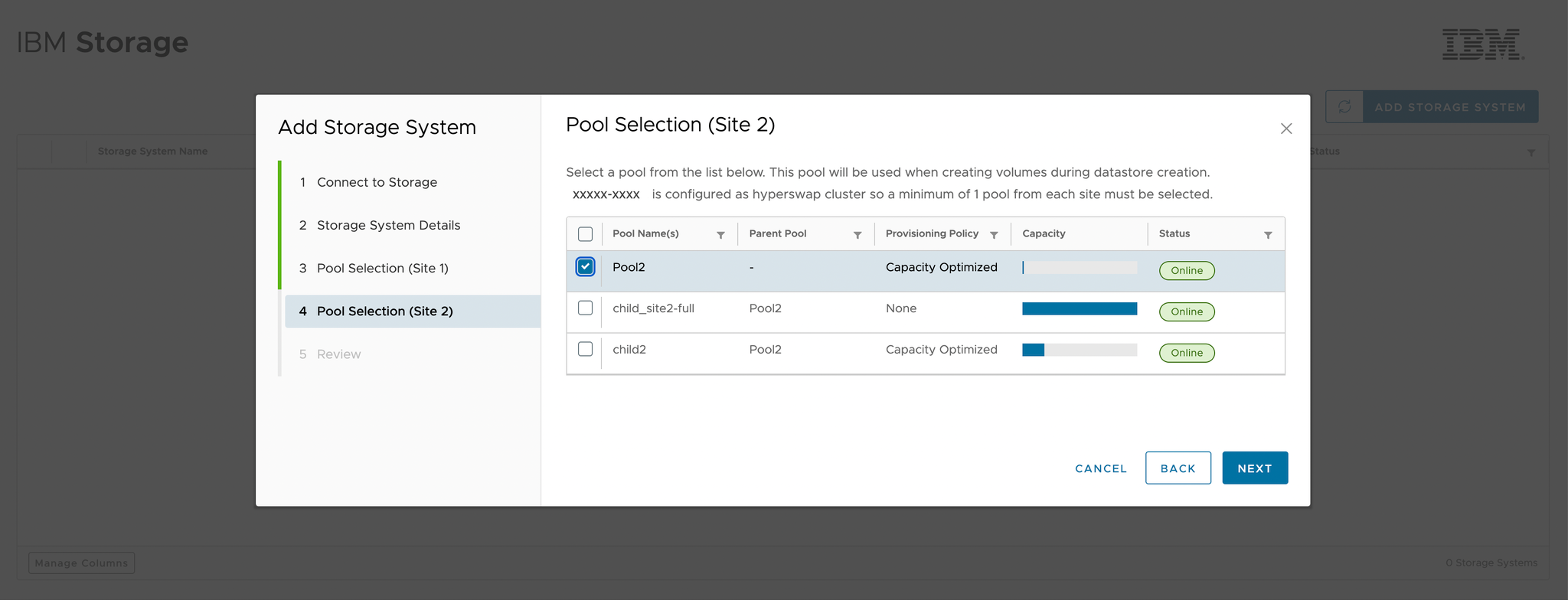Image resolution: width=1568 pixels, height=600 pixels.
Task: Select step 4 Pool Selection (Site 2)
Action: (413, 311)
